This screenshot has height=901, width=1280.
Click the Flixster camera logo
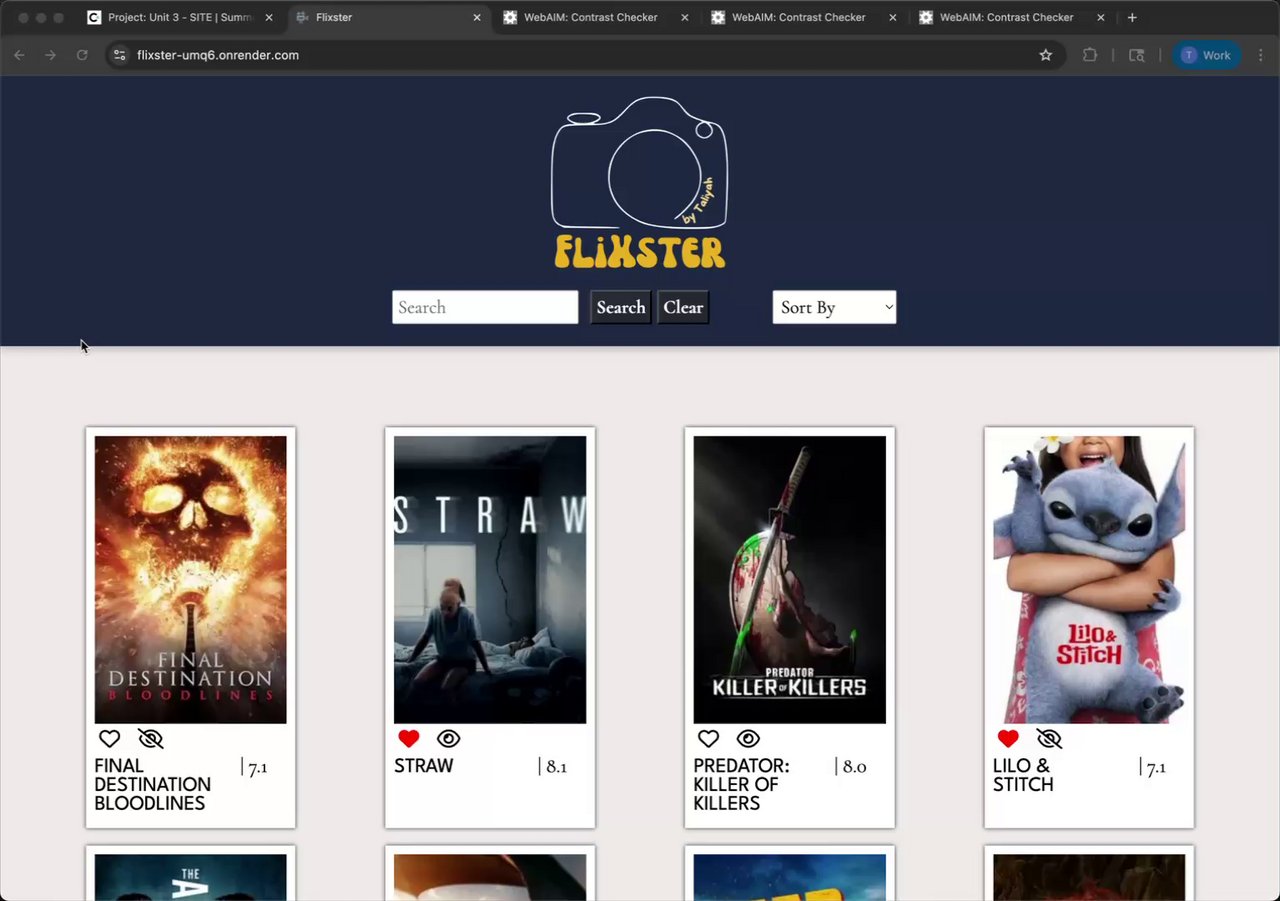point(640,183)
